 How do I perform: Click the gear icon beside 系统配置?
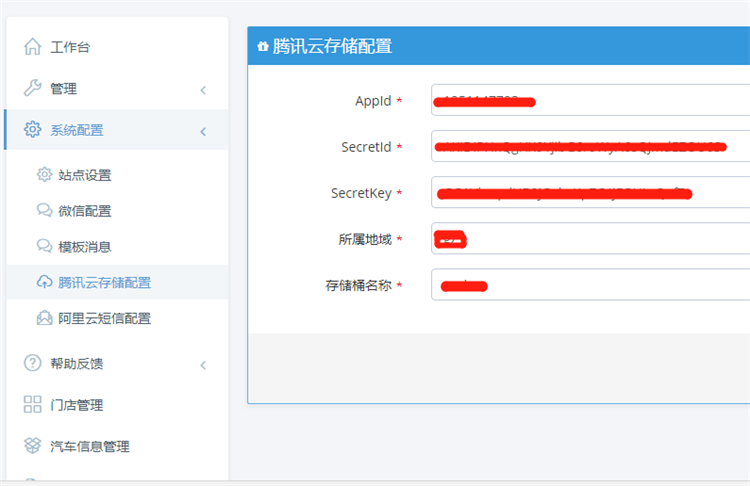(33, 129)
